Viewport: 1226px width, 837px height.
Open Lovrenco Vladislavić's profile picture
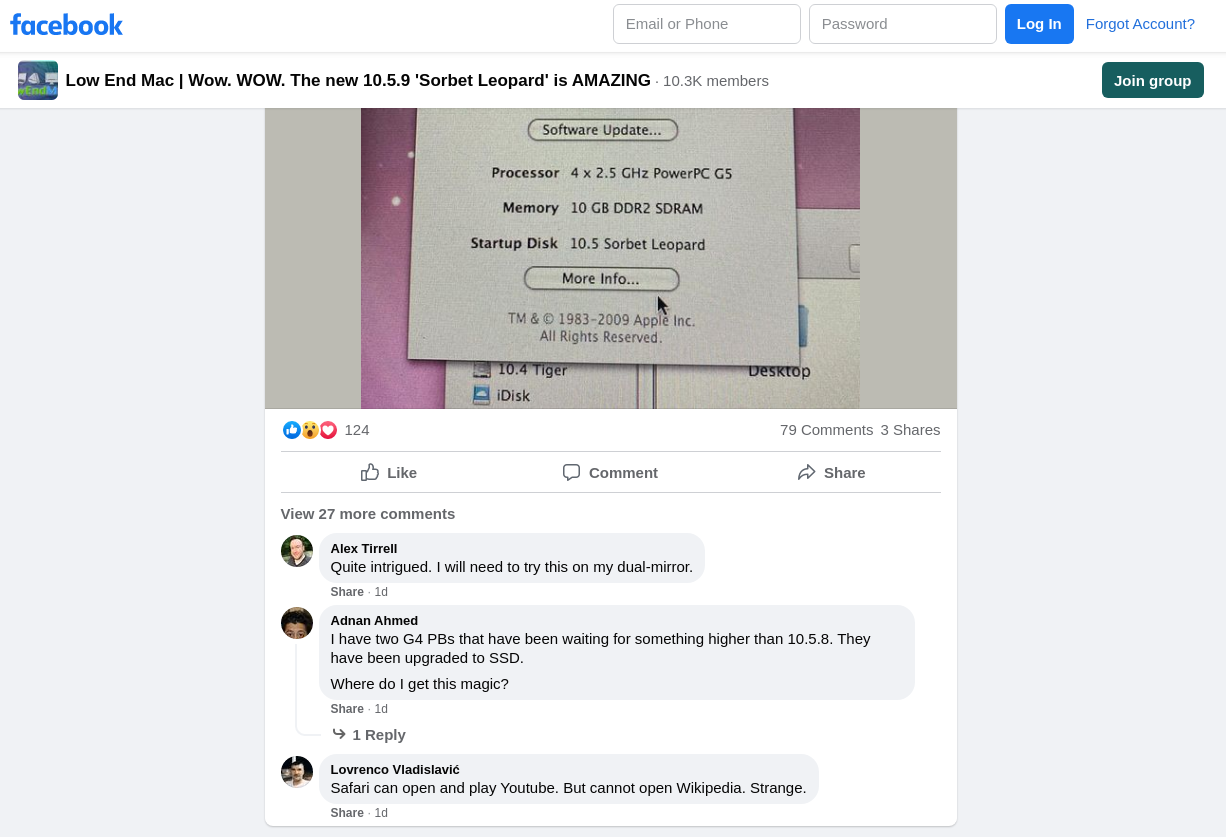pyautogui.click(x=297, y=772)
